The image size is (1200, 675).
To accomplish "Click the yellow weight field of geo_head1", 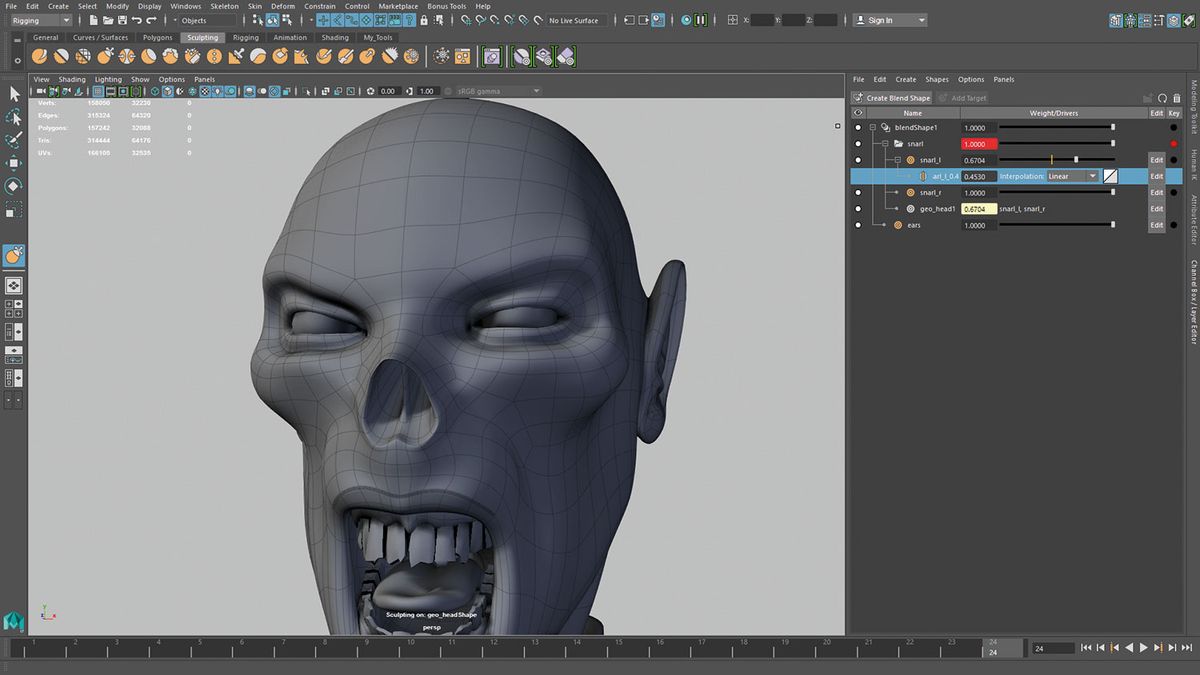I will (x=978, y=209).
